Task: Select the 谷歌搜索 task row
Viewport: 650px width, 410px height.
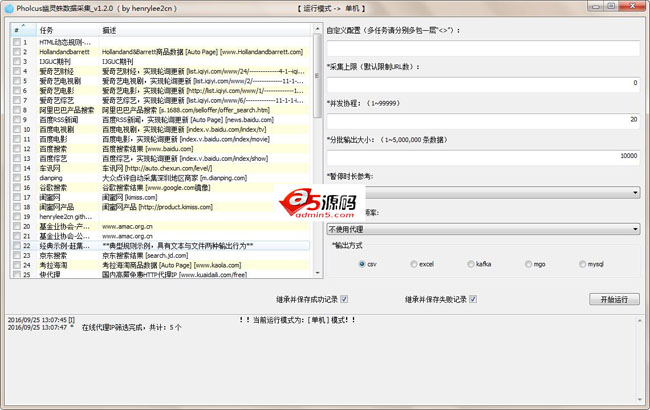Action: coord(160,188)
